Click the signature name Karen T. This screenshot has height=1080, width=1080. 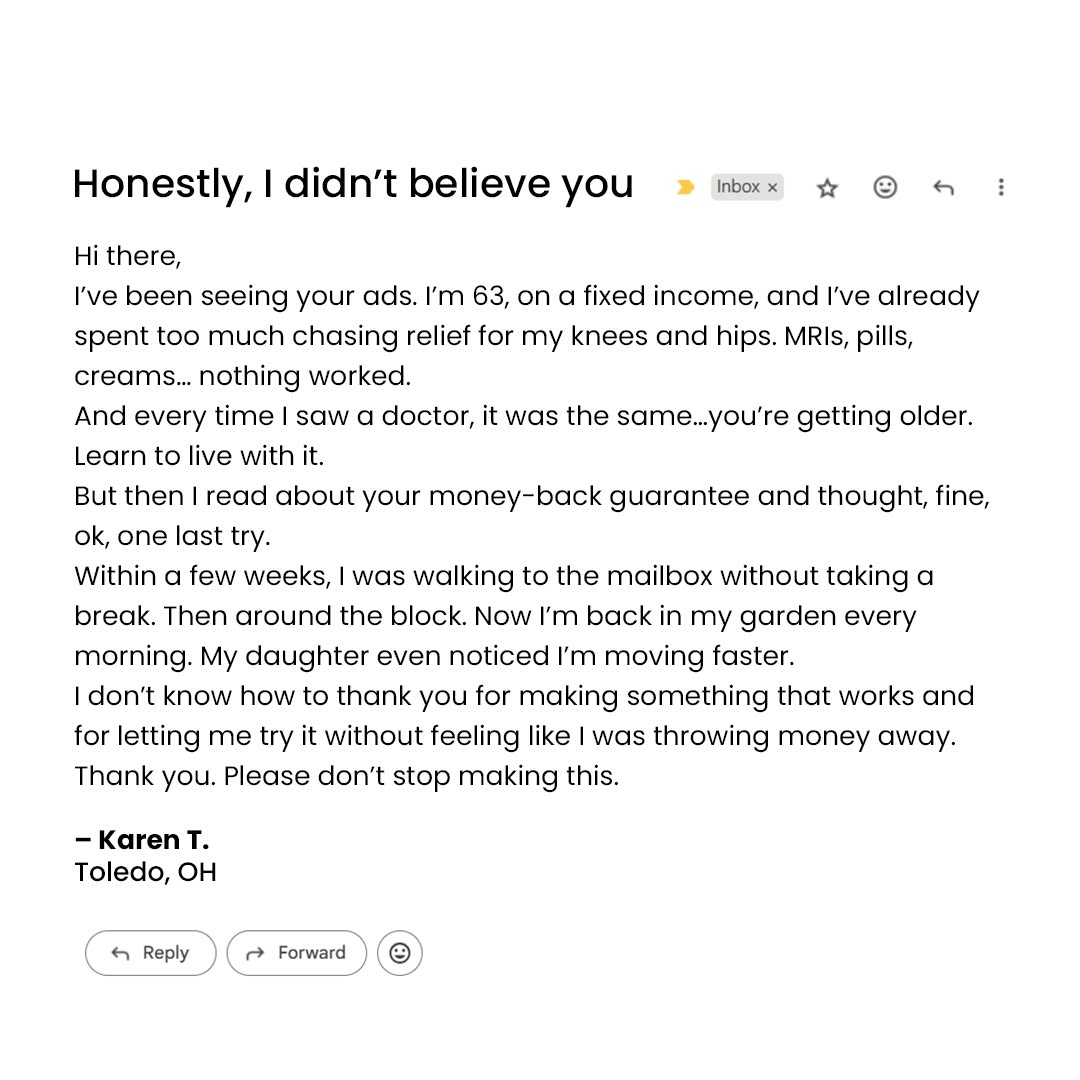(142, 840)
